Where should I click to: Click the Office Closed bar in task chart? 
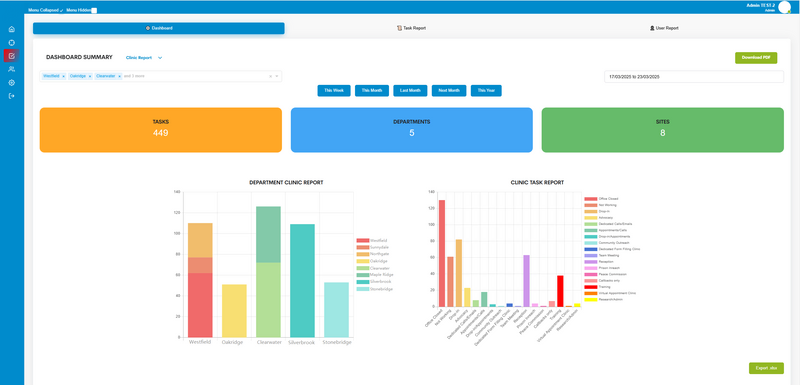pos(442,253)
